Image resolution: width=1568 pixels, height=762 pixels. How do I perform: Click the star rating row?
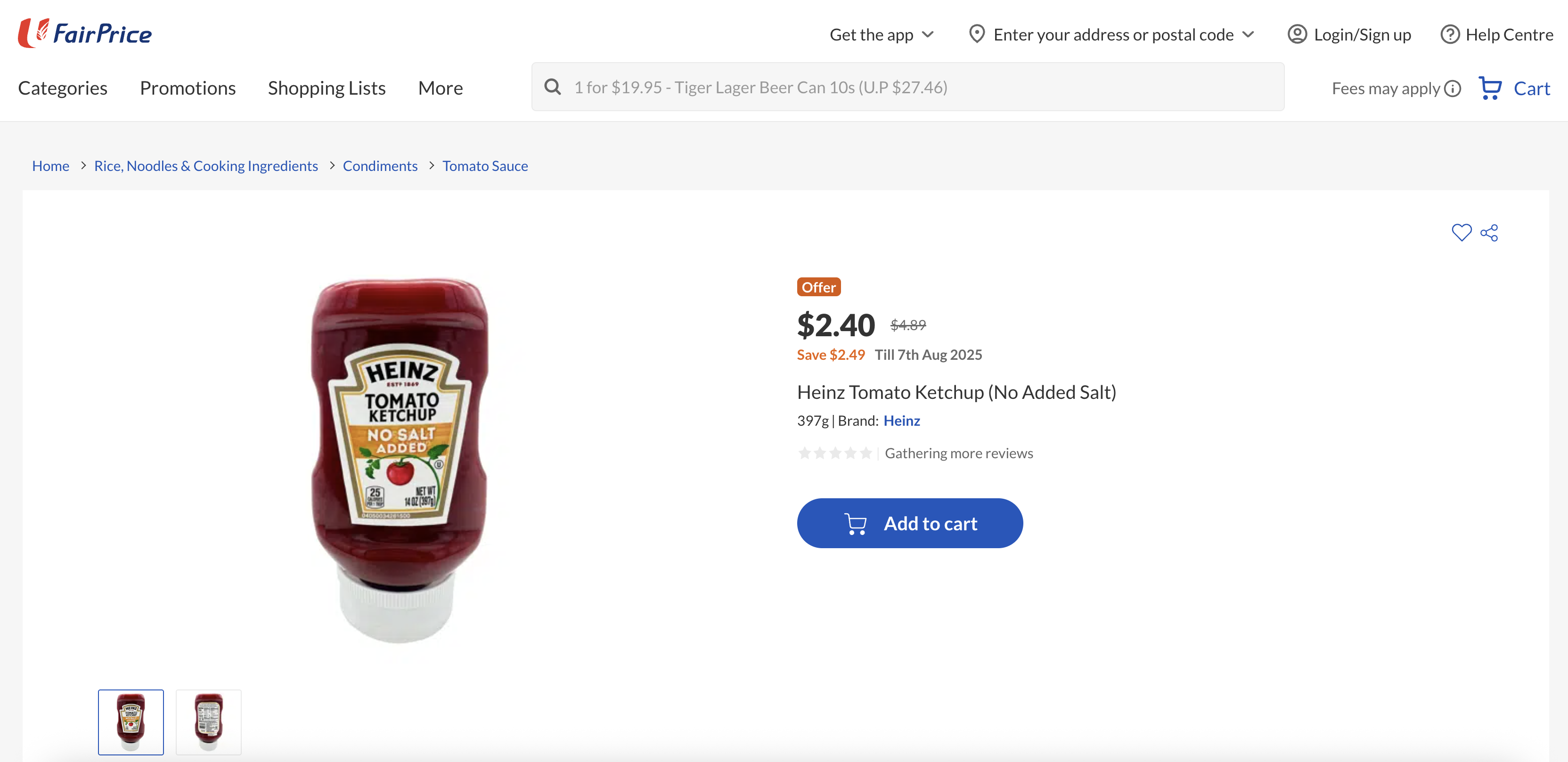834,453
